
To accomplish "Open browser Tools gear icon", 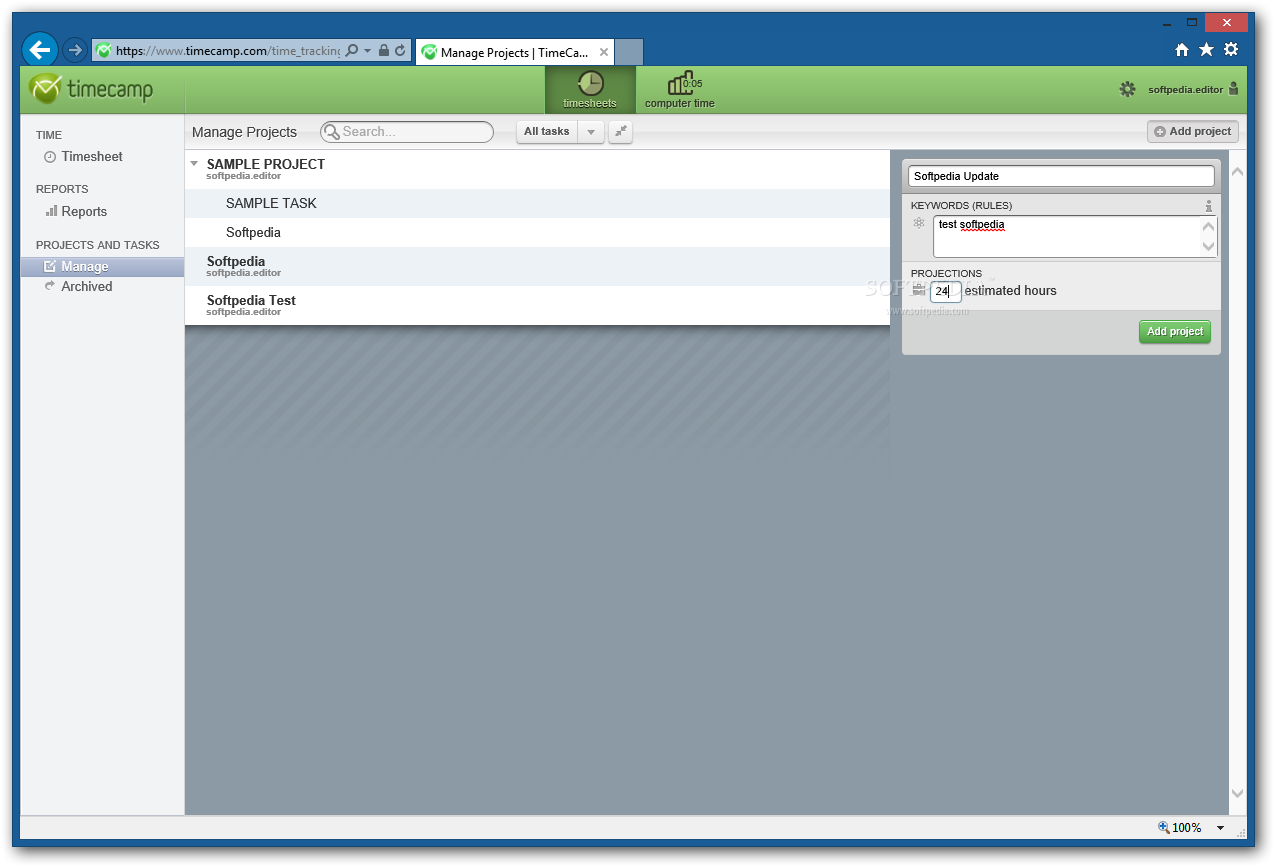I will coord(1231,50).
